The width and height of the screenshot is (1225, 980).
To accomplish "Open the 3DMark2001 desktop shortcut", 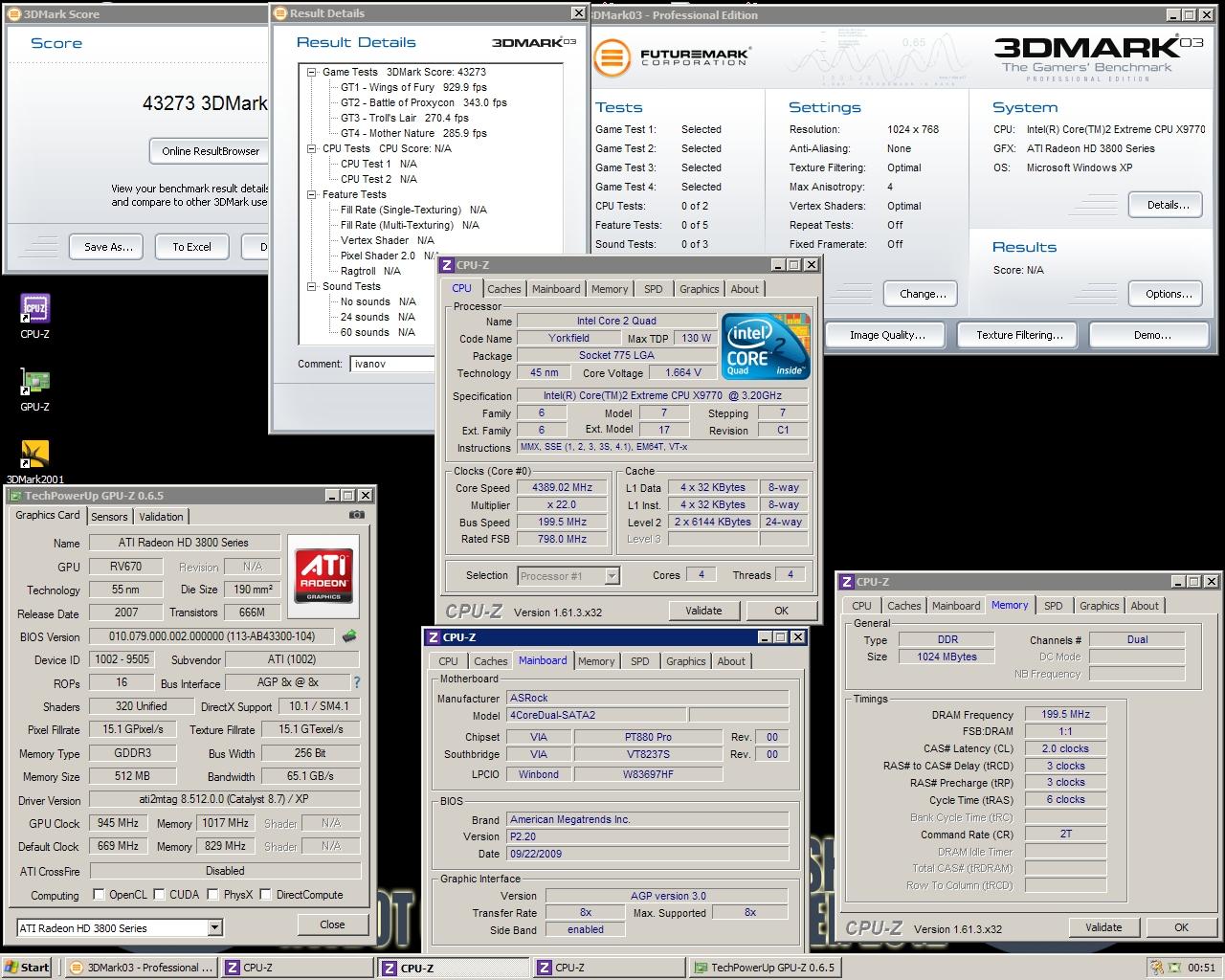I will pyautogui.click(x=34, y=461).
